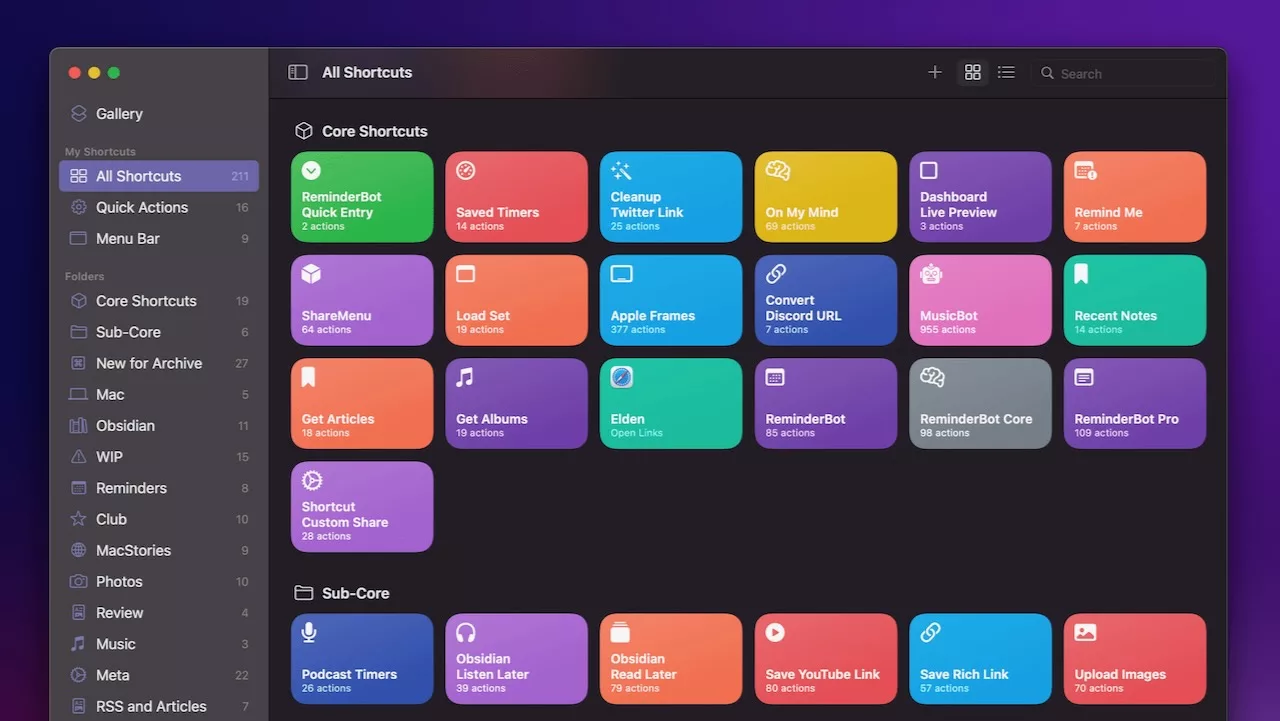Screen dimensions: 1280x721
Task: Click Obsidian Listen Later headphones icon
Action: pyautogui.click(x=465, y=632)
